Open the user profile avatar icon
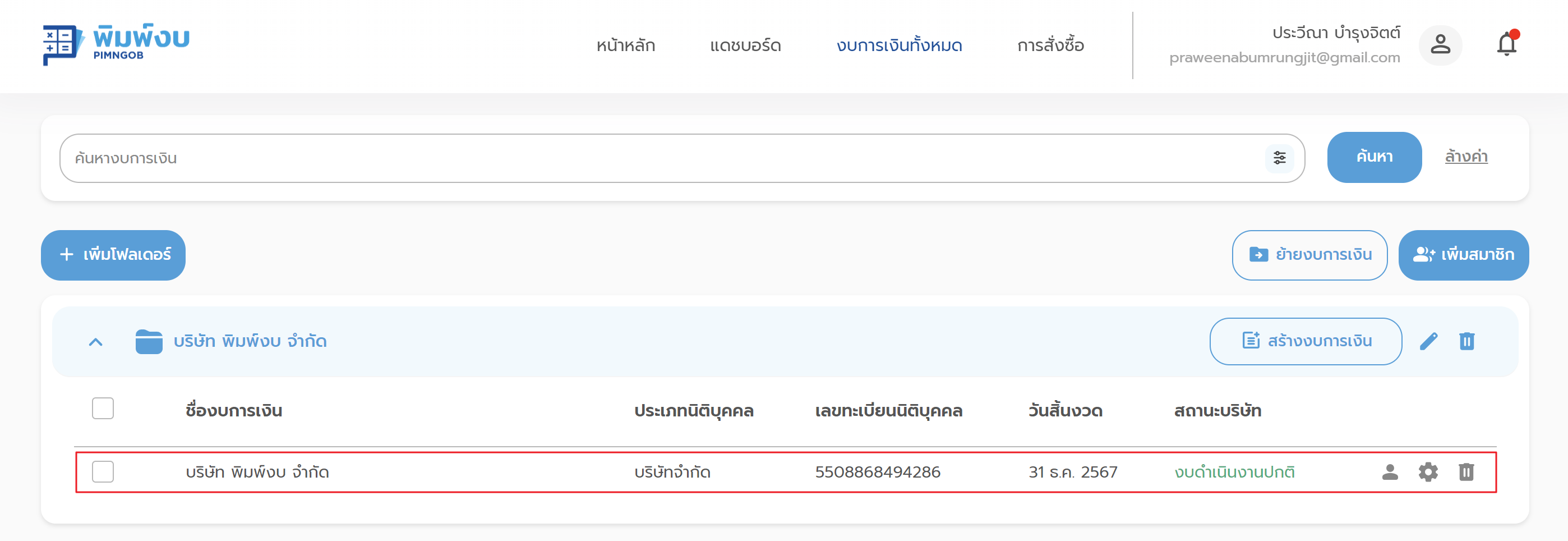1568x541 pixels. point(1440,44)
